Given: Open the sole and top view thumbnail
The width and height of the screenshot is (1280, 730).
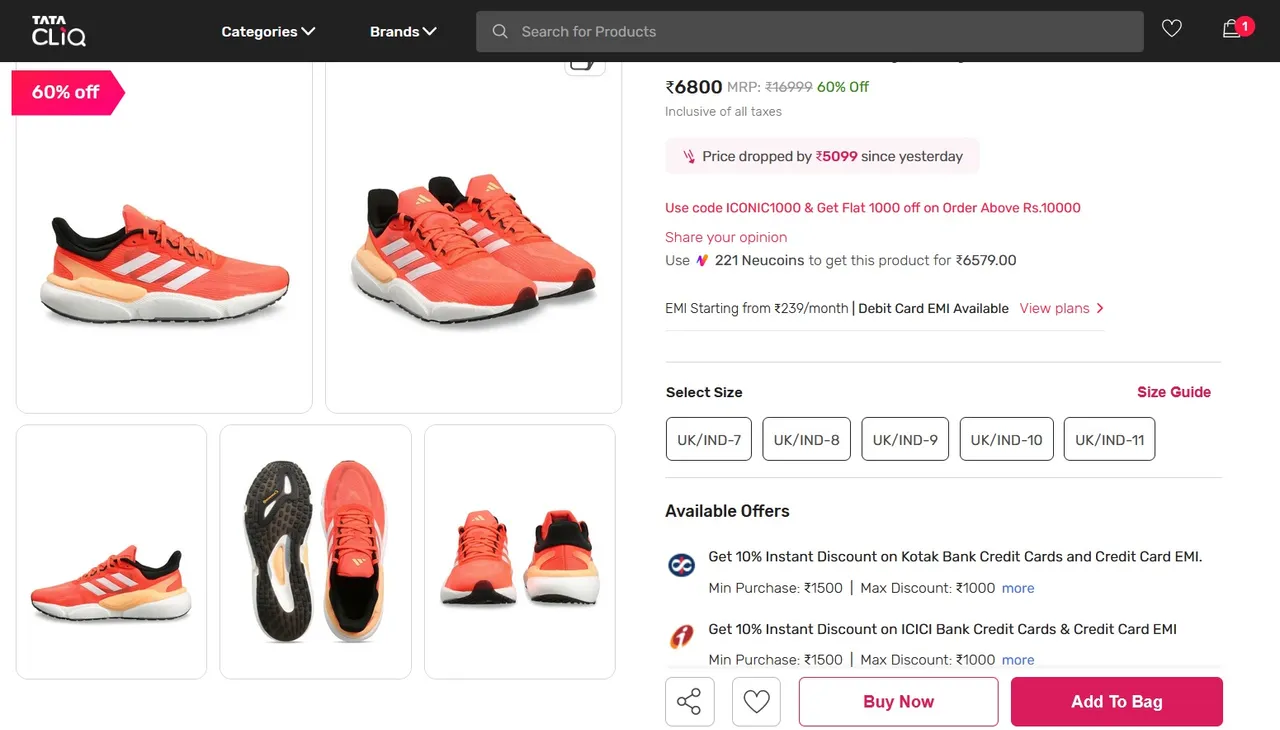Looking at the screenshot, I should [315, 552].
